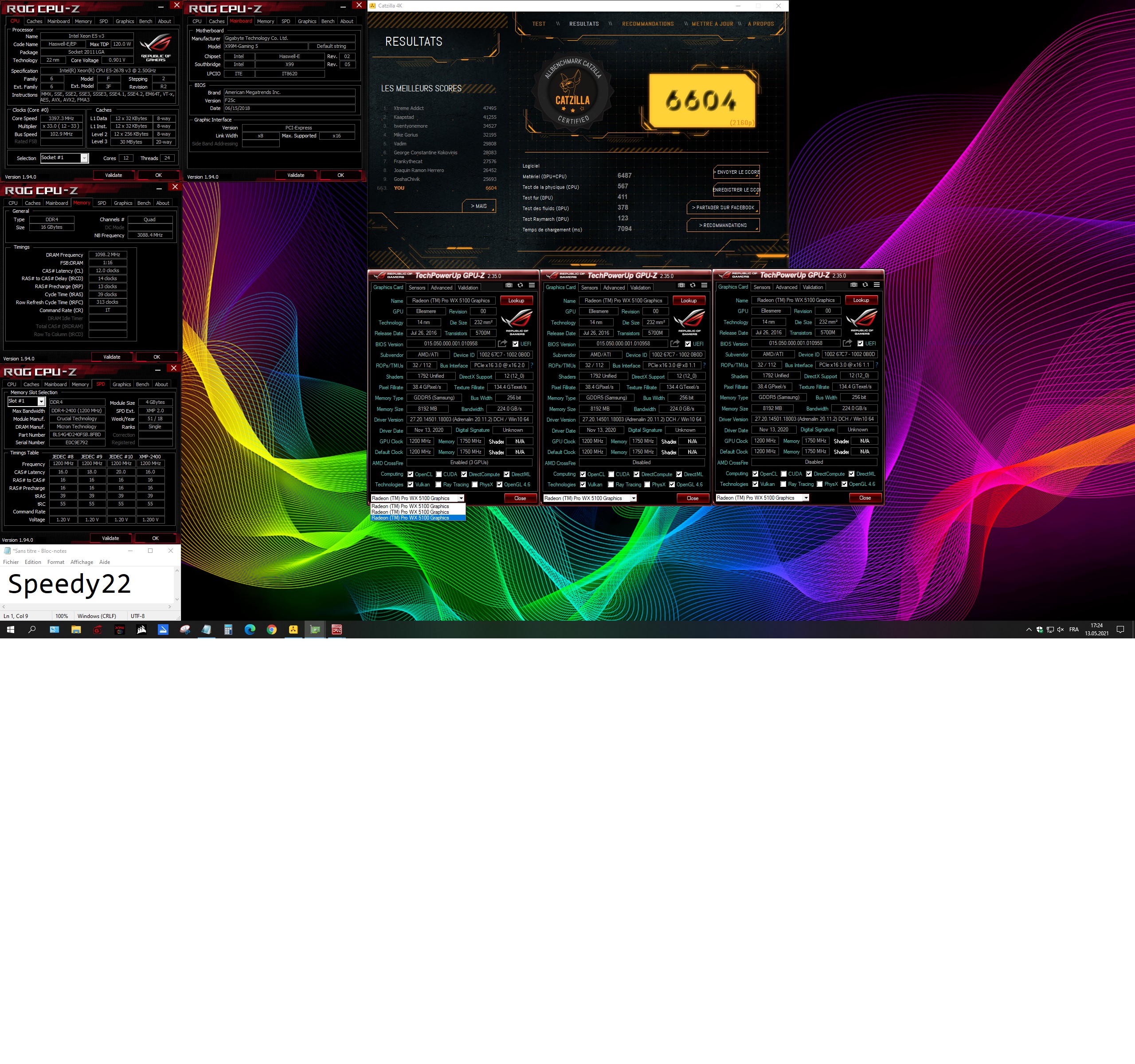Click Lookup button in left GPU-Z window
Screen dimensions: 1135x1064
tap(516, 300)
